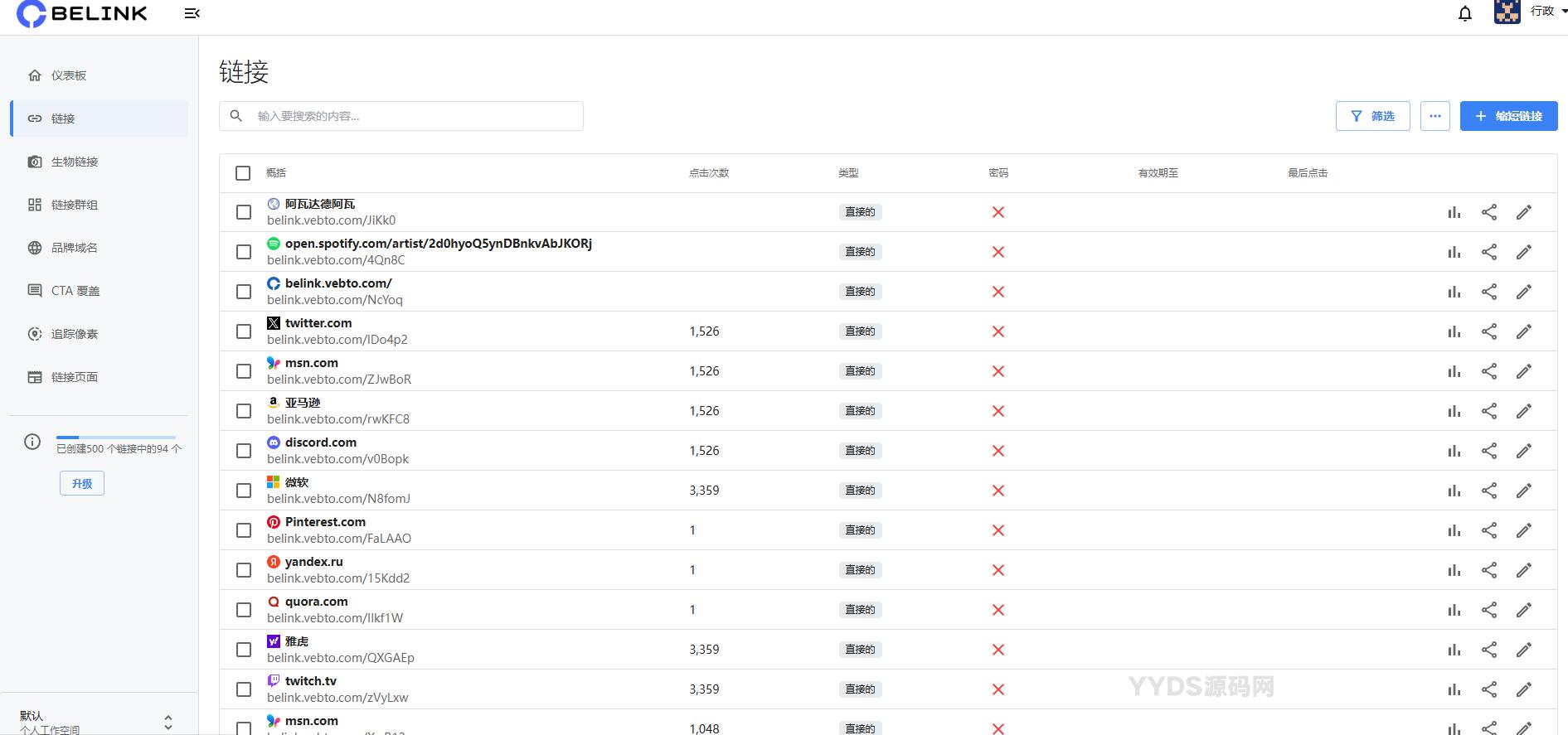The image size is (1568, 735).
Task: Select all links with the header checkbox
Action: point(243,173)
